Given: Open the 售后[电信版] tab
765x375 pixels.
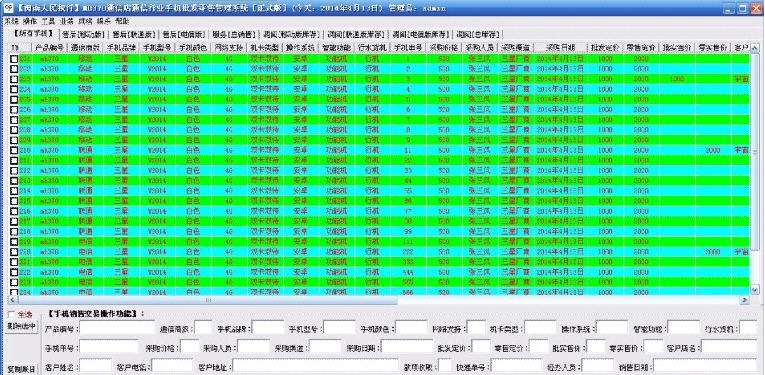Looking at the screenshot, I should coord(183,35).
